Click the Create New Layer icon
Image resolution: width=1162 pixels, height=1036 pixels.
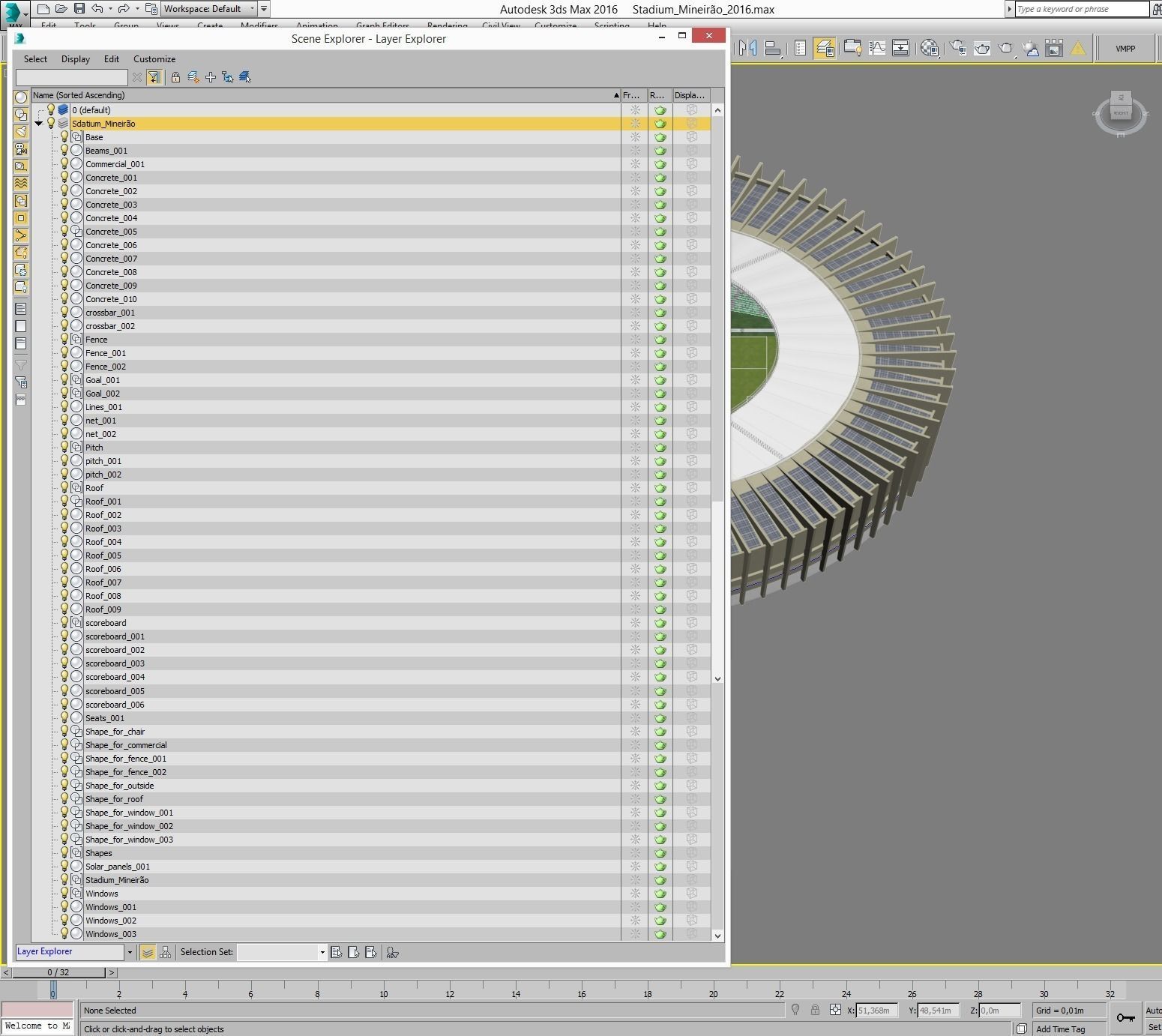point(193,77)
